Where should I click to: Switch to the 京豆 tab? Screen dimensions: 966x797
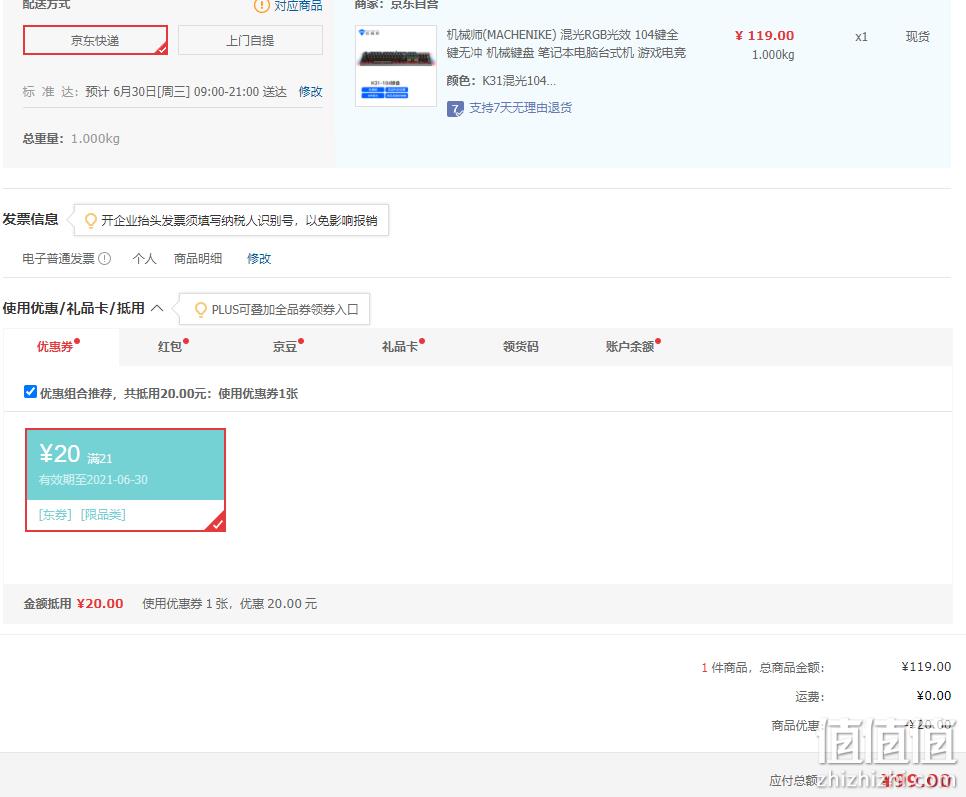(285, 347)
